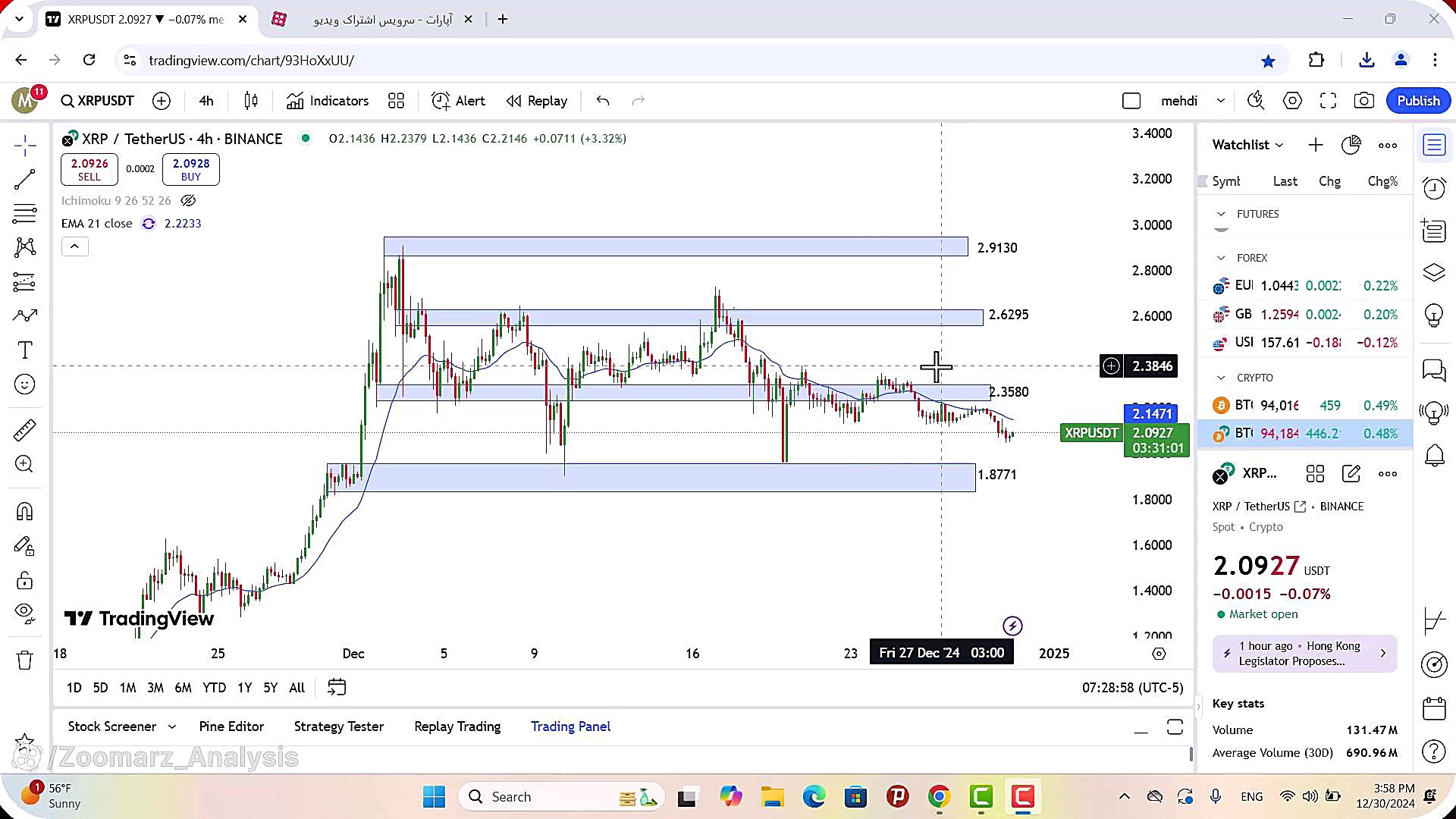1456x819 pixels.
Task: Open the object tree layers panel
Action: pyautogui.click(x=1434, y=272)
